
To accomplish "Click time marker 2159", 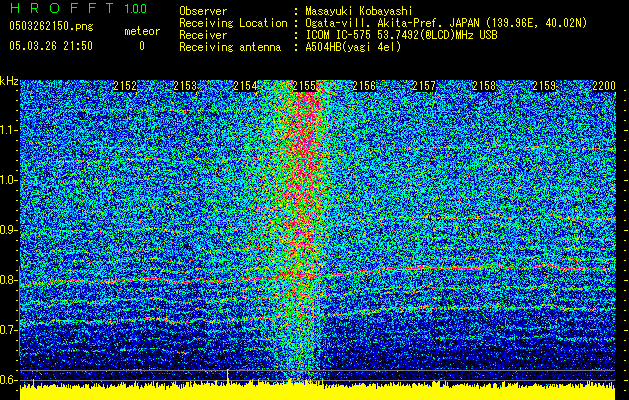I will [x=544, y=86].
